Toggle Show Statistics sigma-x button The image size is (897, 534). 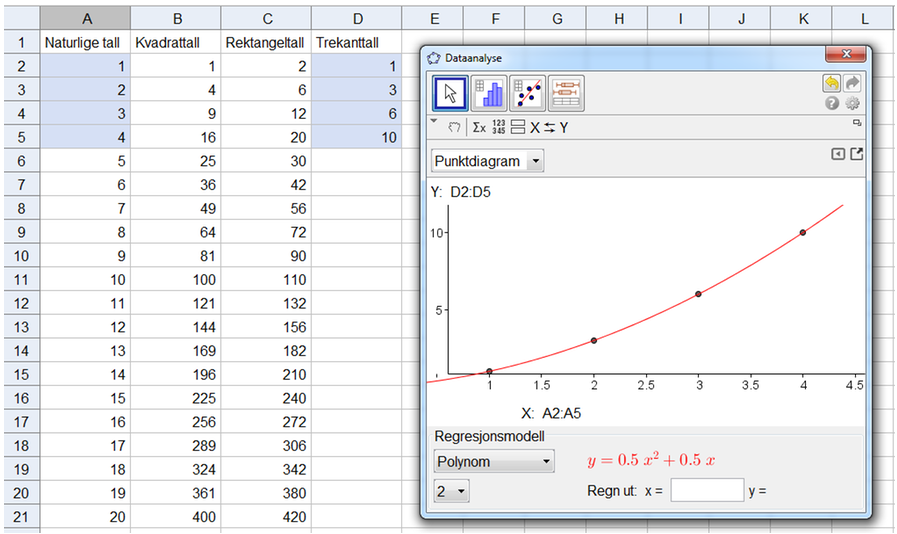click(479, 127)
